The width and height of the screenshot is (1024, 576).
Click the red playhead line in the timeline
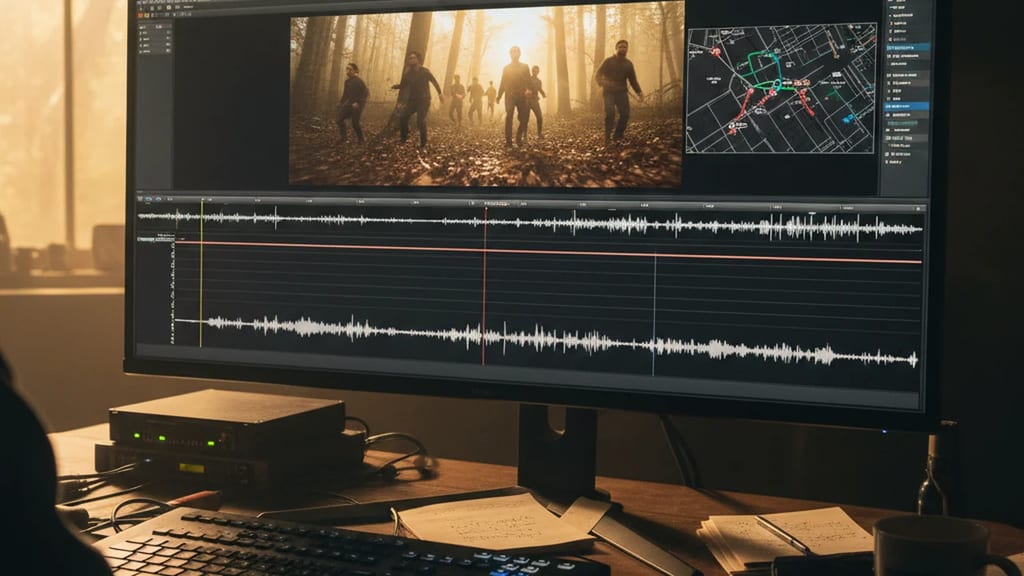pyautogui.click(x=485, y=286)
